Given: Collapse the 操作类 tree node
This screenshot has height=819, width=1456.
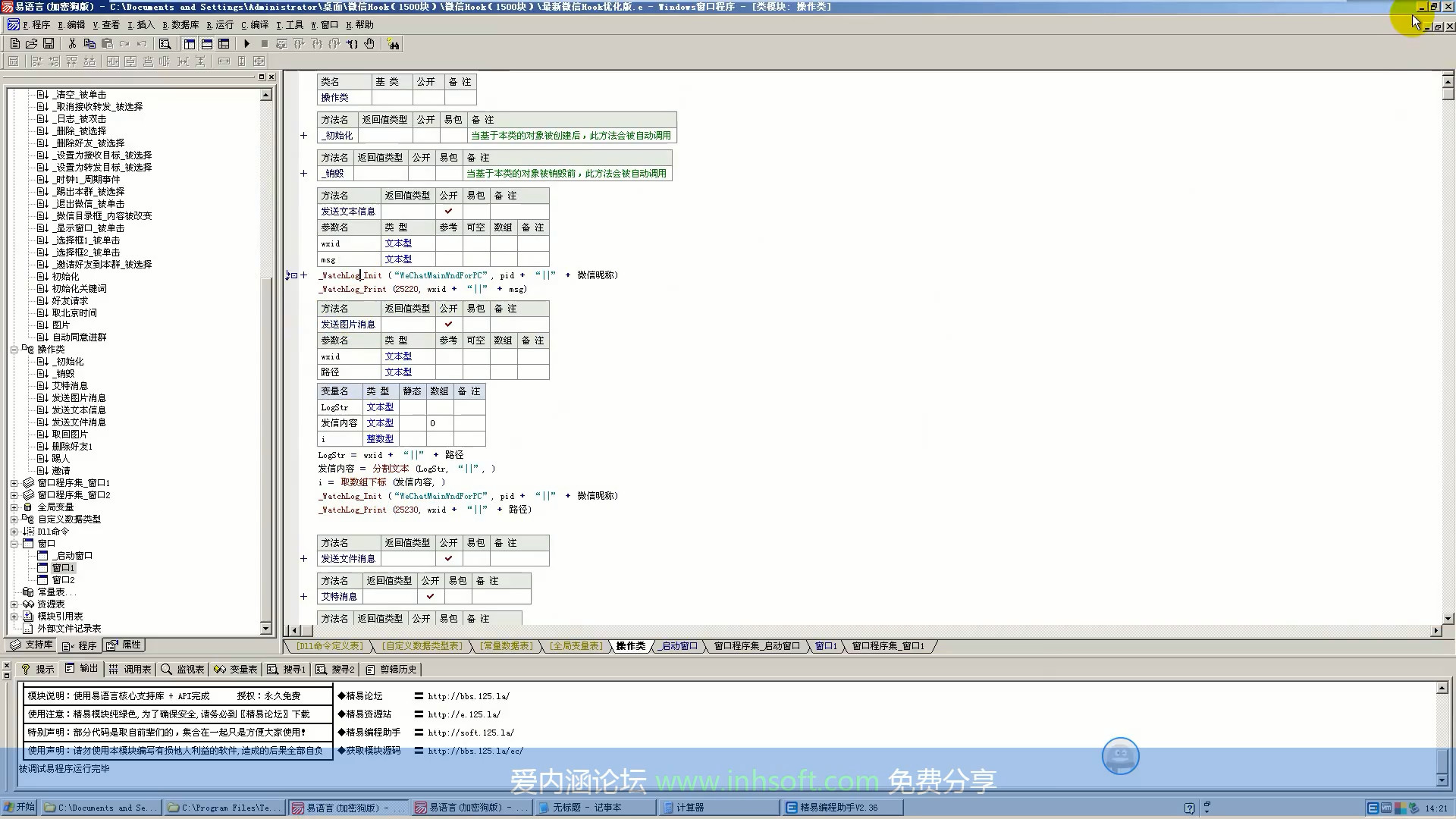Looking at the screenshot, I should coord(14,350).
